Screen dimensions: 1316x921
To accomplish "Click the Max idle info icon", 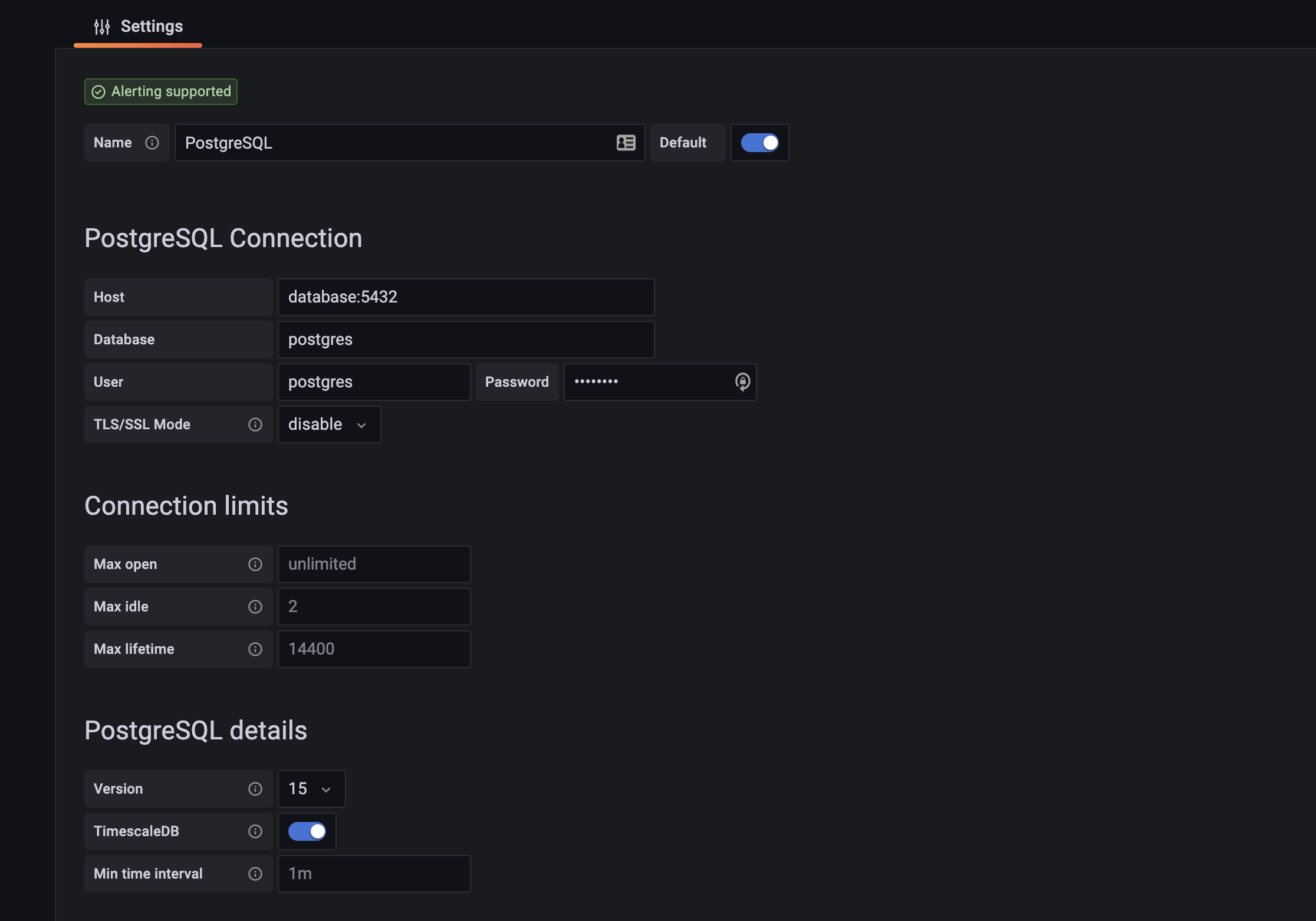I will tap(255, 607).
